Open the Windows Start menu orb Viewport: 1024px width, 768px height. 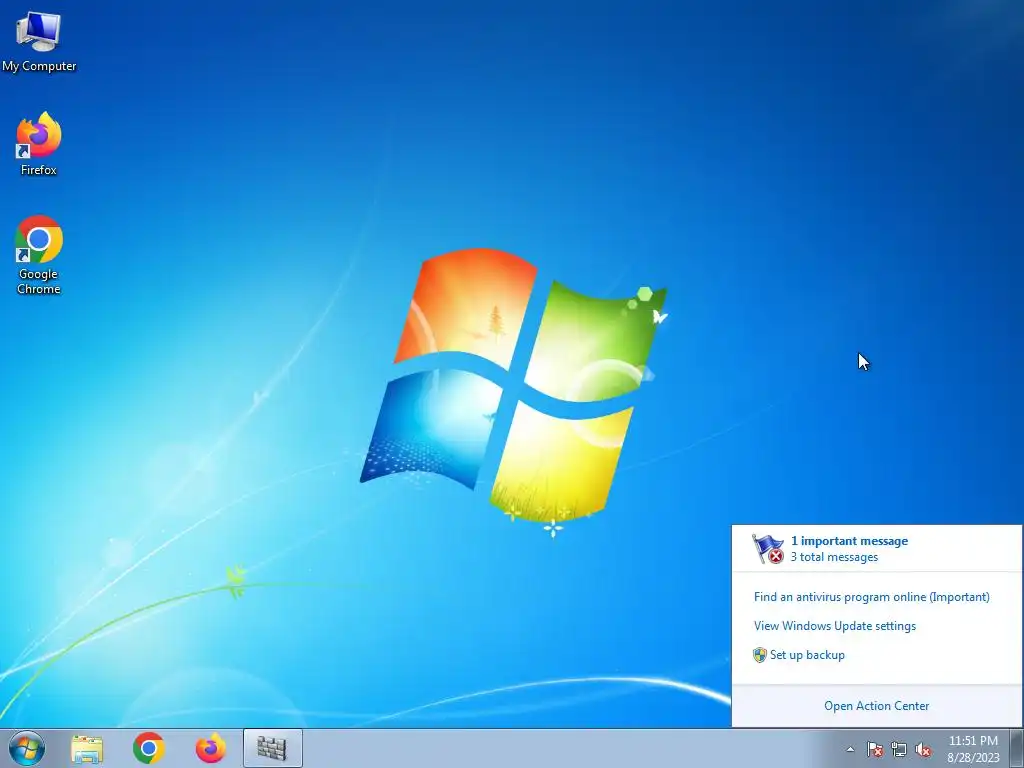point(27,748)
